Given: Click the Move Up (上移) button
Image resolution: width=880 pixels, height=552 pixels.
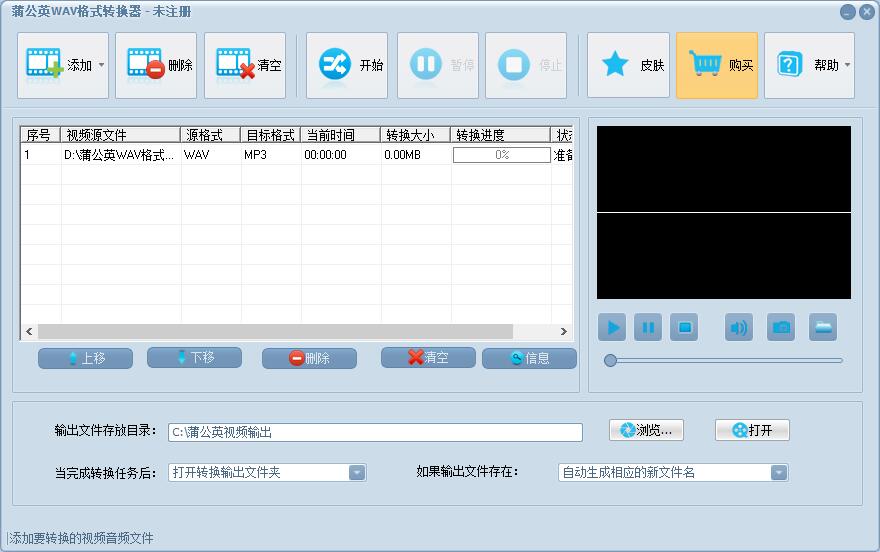Looking at the screenshot, I should [85, 358].
